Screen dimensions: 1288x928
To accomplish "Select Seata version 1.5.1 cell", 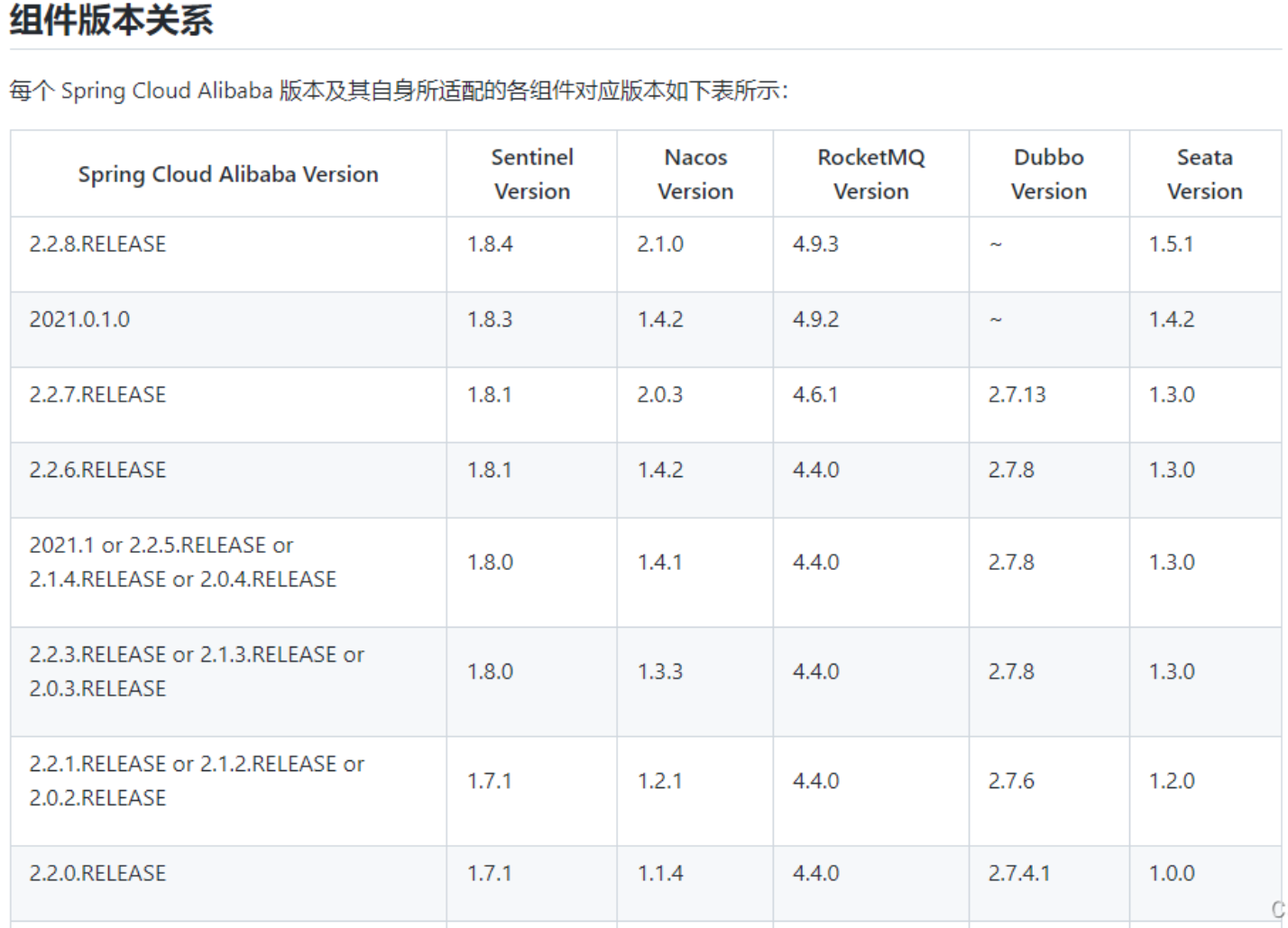I will (x=1171, y=244).
